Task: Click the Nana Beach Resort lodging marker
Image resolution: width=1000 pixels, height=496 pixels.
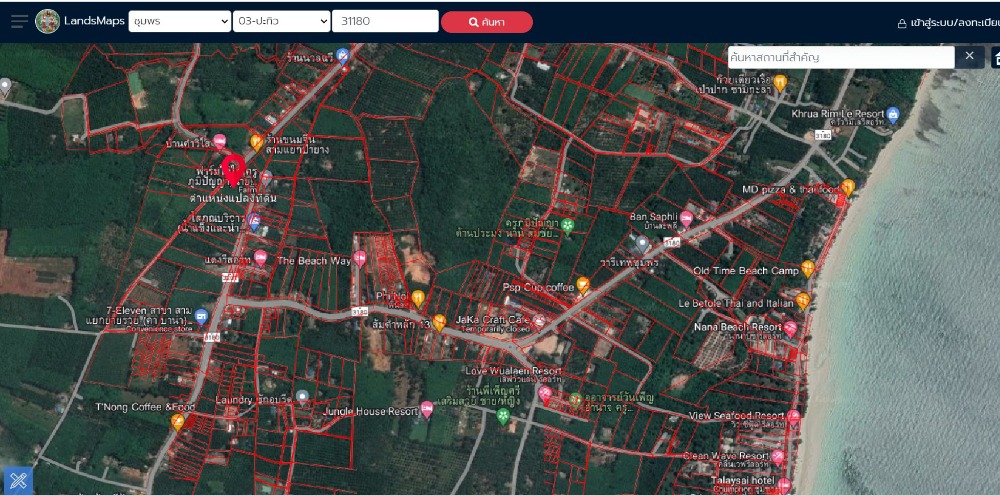Action: pyautogui.click(x=790, y=328)
